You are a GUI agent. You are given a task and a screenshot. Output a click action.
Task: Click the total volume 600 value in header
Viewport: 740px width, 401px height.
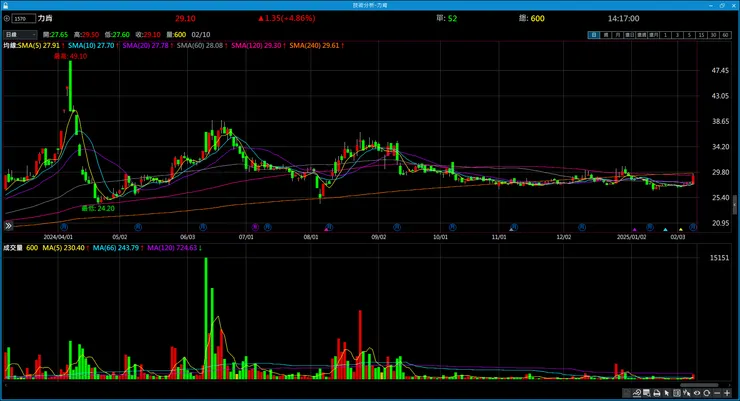[538, 18]
